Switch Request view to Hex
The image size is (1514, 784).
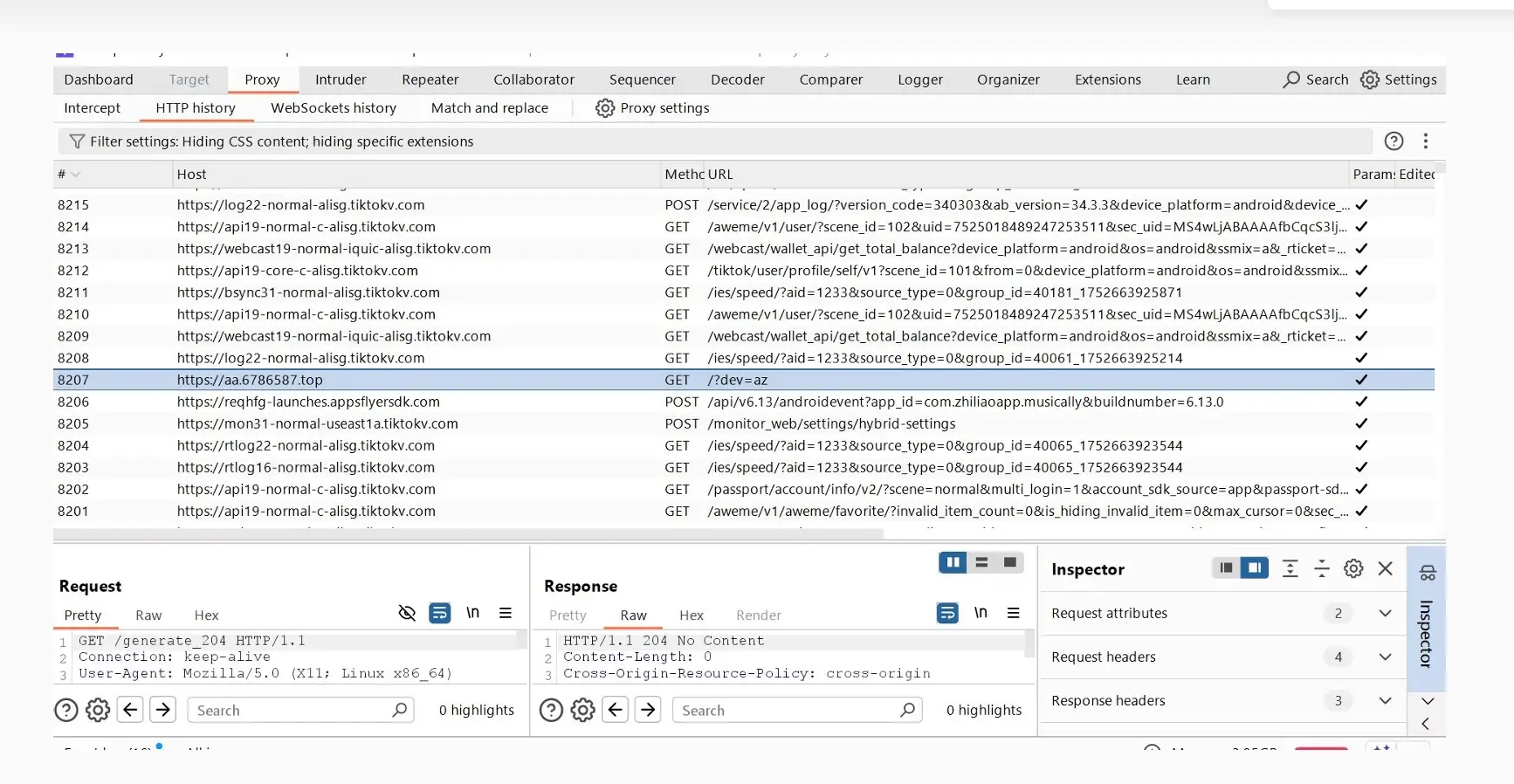coord(206,616)
